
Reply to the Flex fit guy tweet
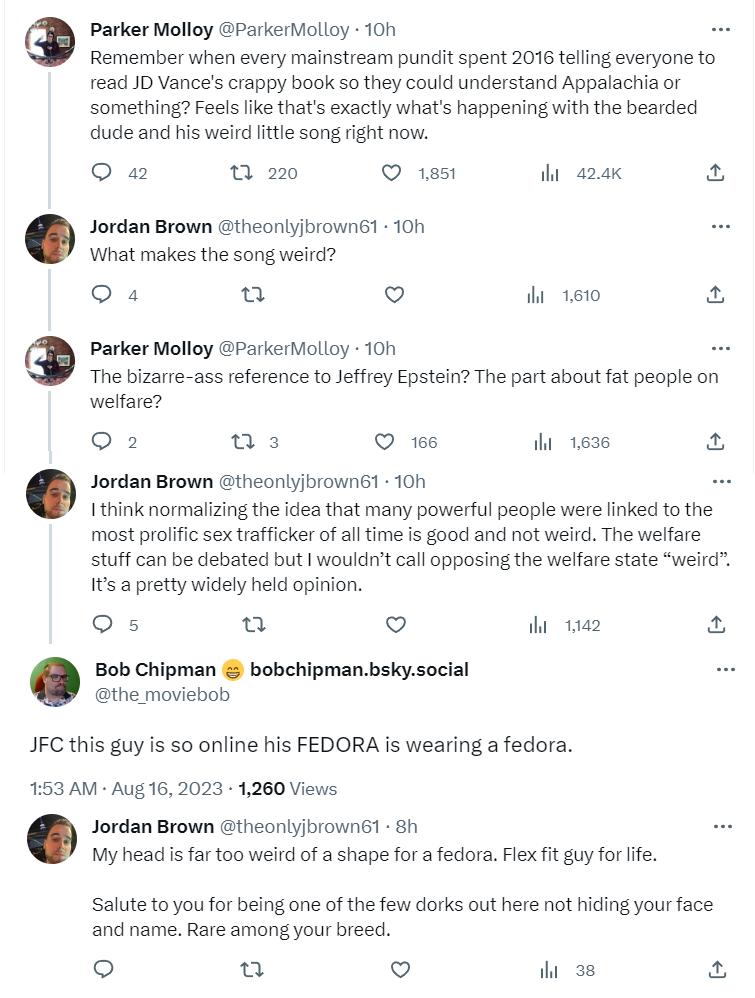pyautogui.click(x=103, y=969)
